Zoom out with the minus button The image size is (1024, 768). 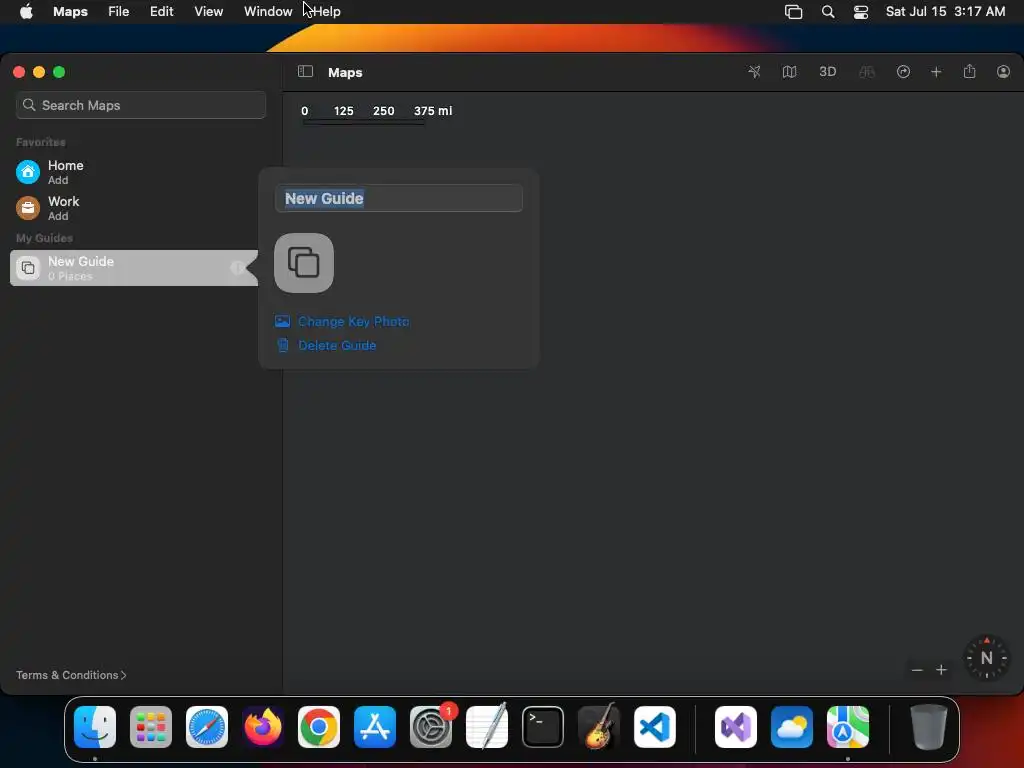click(x=917, y=670)
